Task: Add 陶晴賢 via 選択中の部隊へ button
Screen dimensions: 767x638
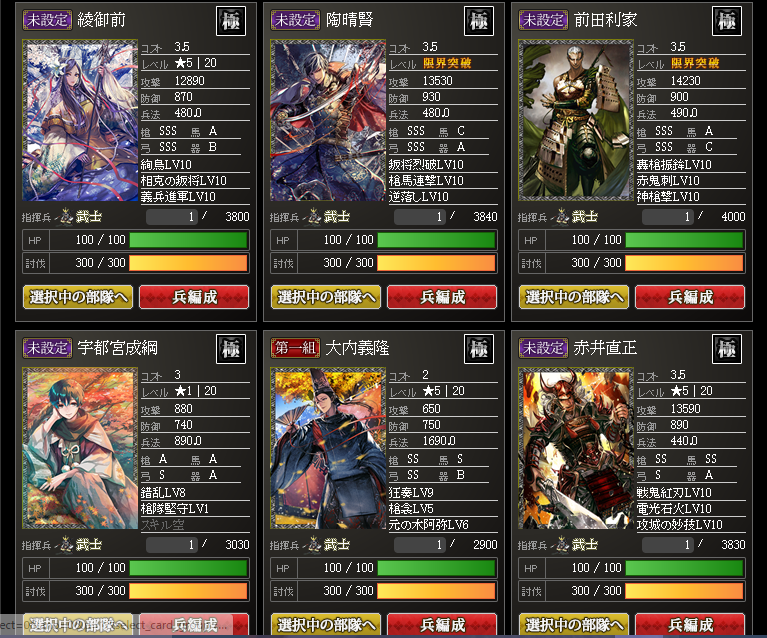Action: tap(326, 297)
